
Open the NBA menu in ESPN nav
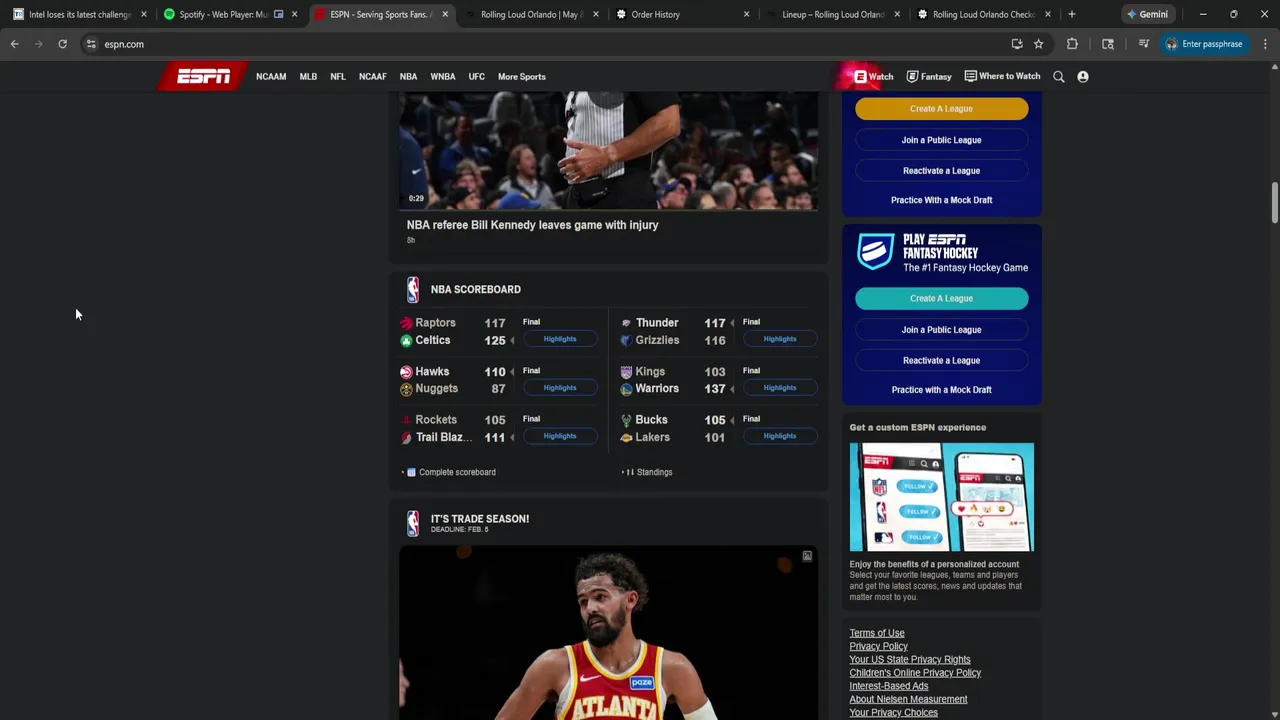point(408,77)
